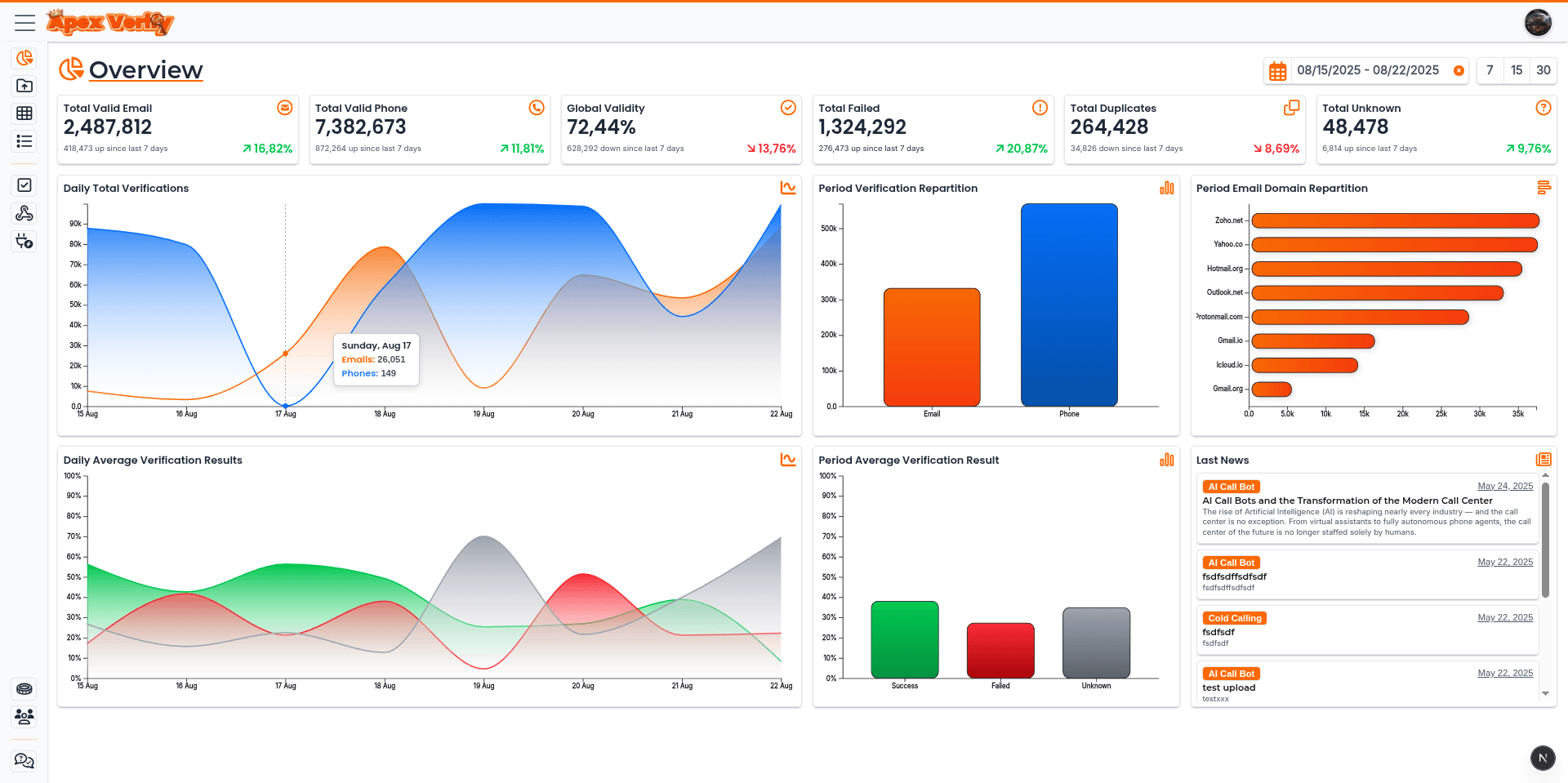Click the Last News scrollbar down arrow

(x=1545, y=693)
